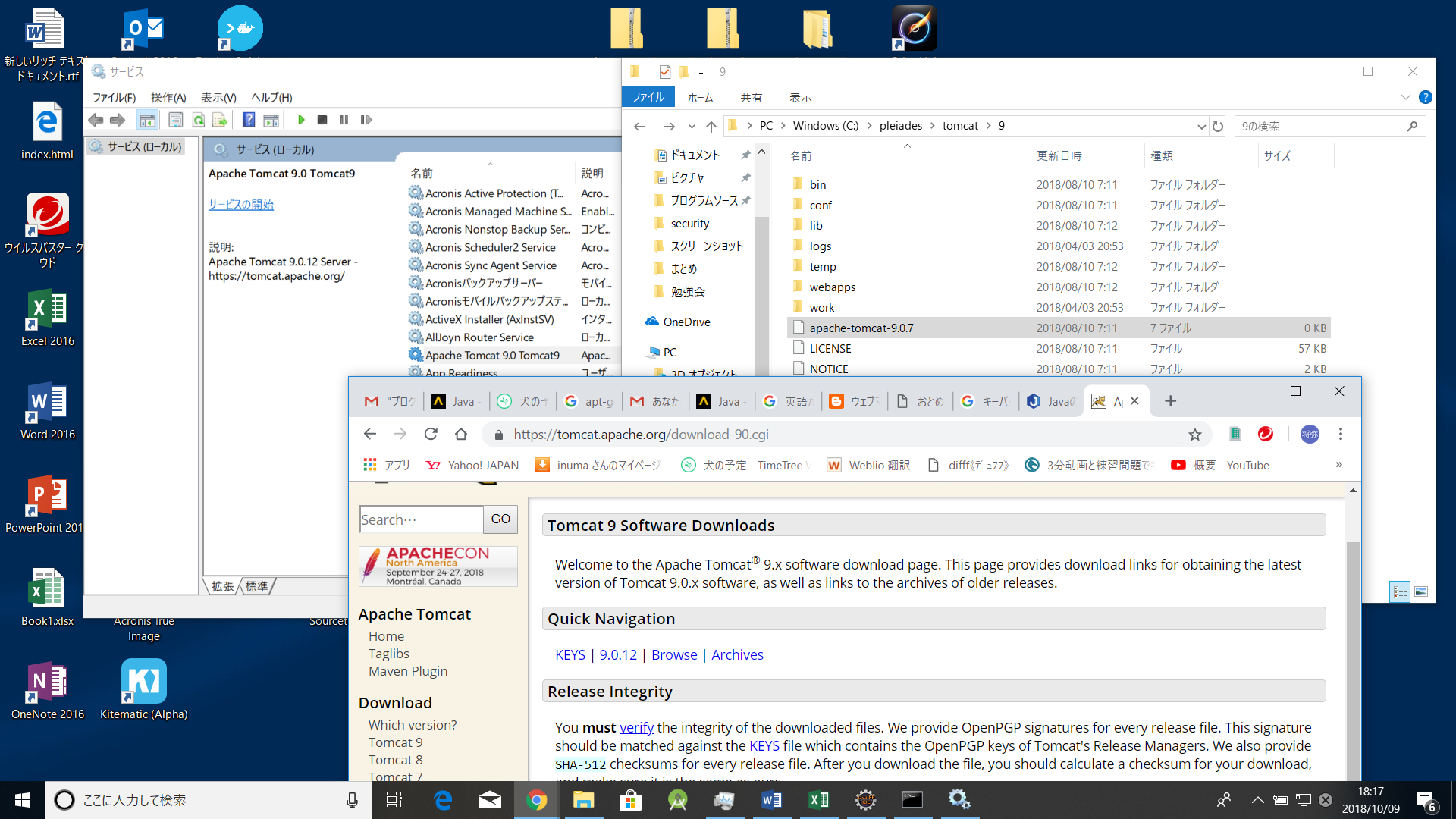Click the Browse link in Quick Navigation

(x=674, y=654)
